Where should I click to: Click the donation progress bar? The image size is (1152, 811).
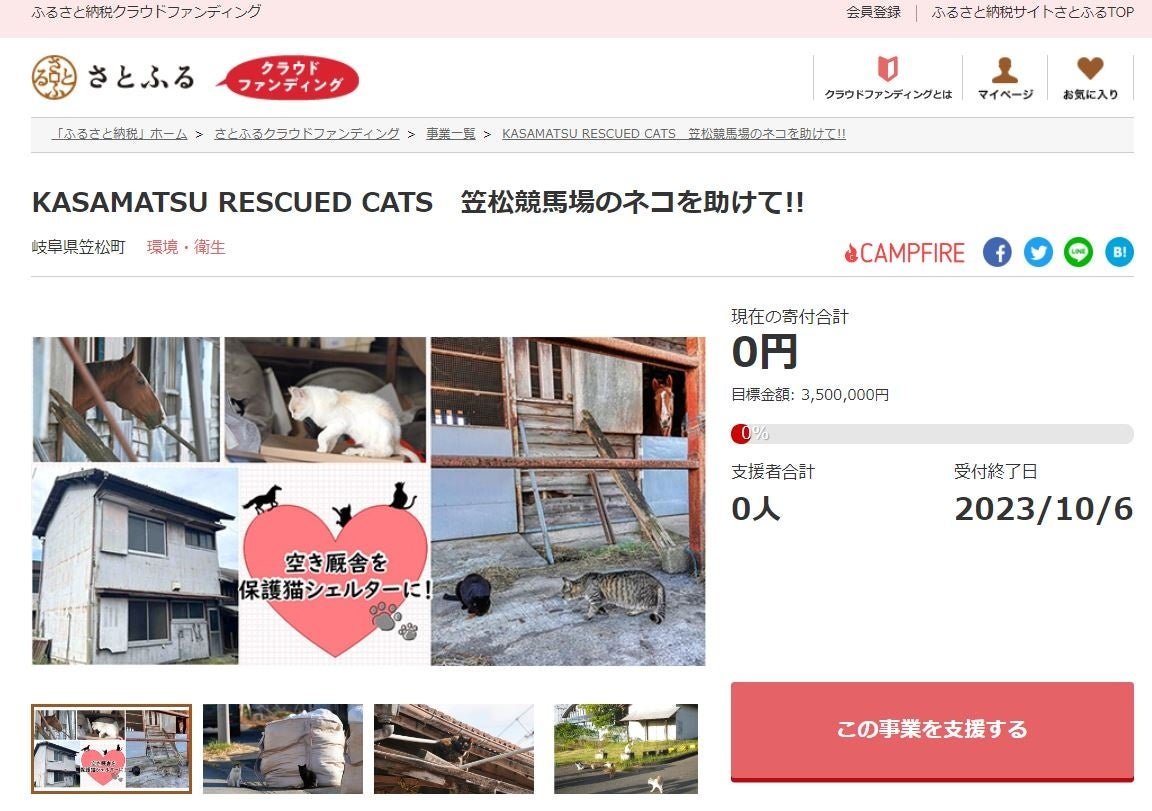pyautogui.click(x=932, y=433)
